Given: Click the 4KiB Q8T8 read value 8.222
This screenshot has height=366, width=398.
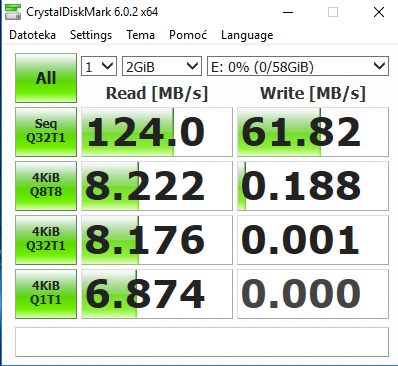Looking at the screenshot, I should point(157,186).
